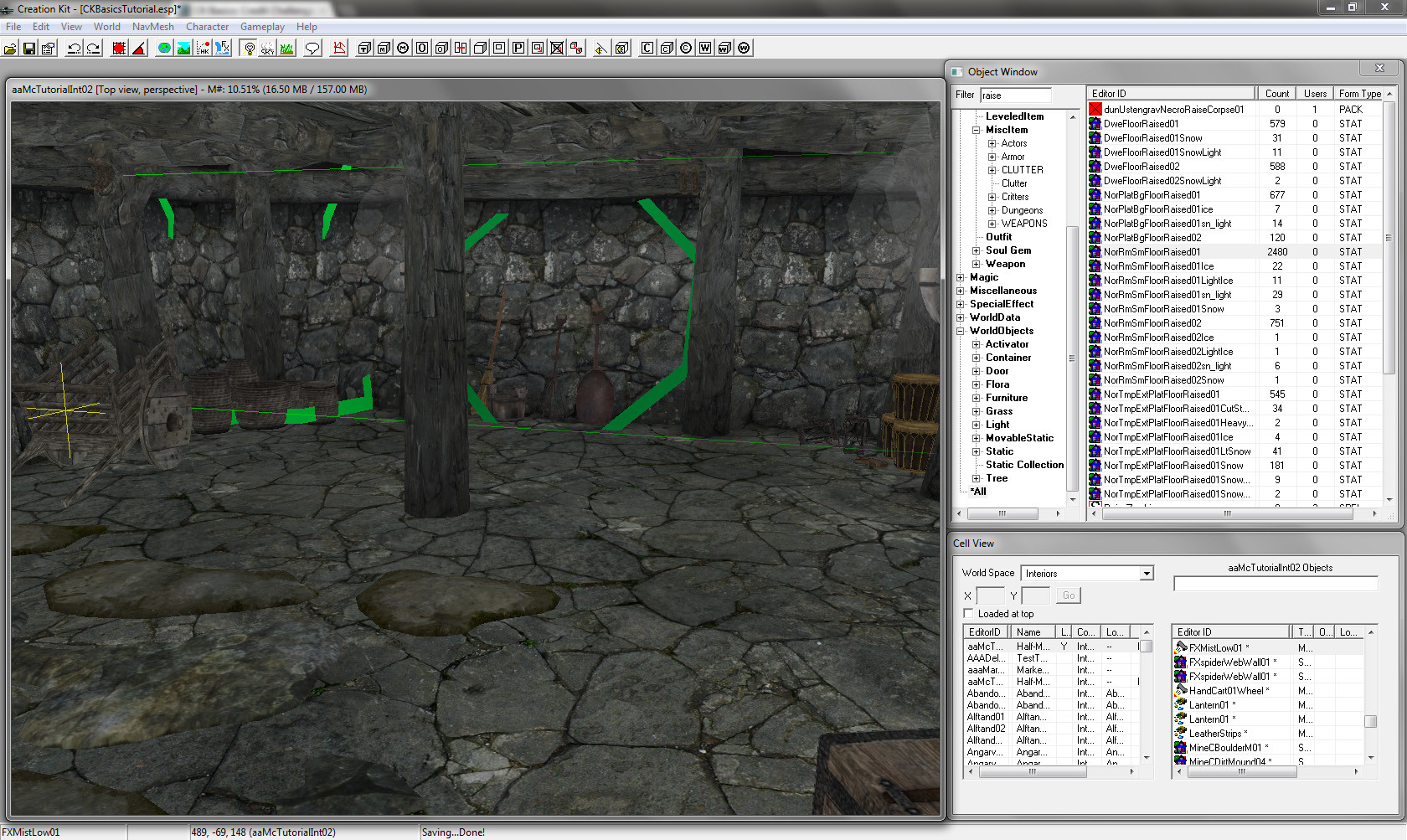Click the globe World toolbar icon

coord(164,48)
